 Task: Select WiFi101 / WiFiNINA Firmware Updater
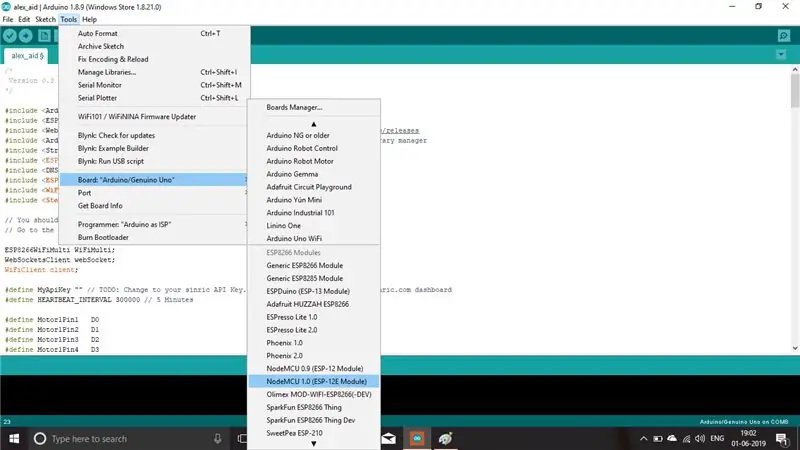pos(154,116)
